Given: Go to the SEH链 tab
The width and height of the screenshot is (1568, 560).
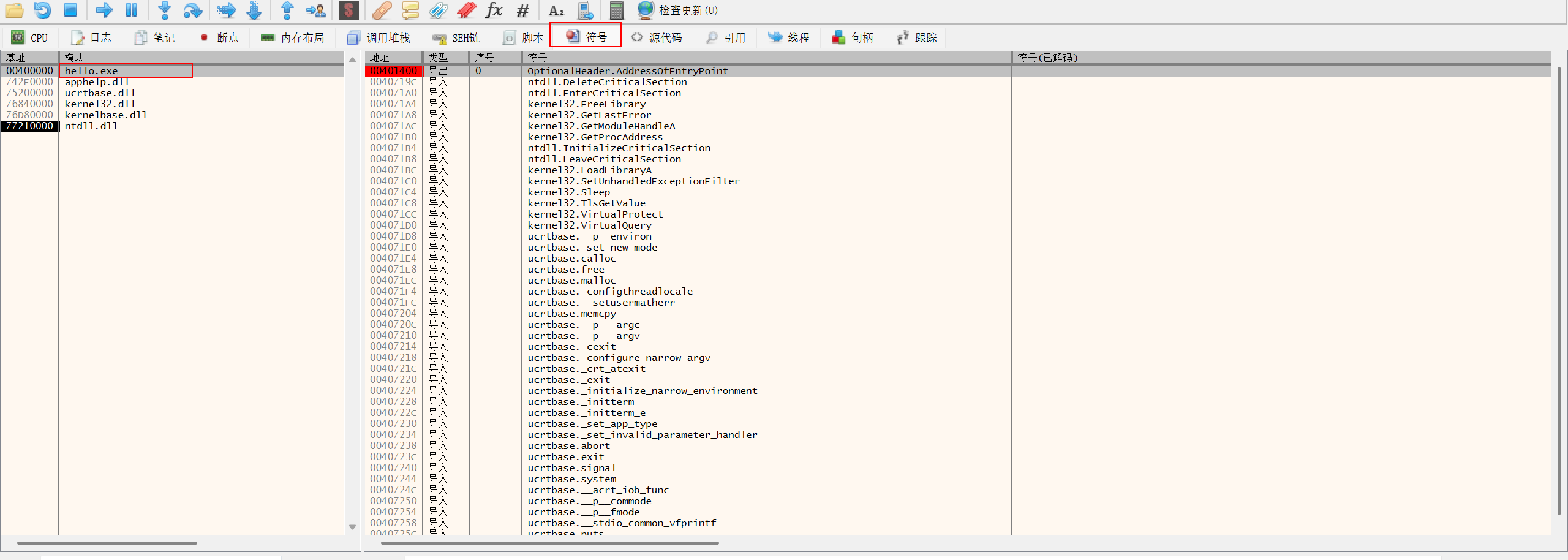Looking at the screenshot, I should (456, 37).
